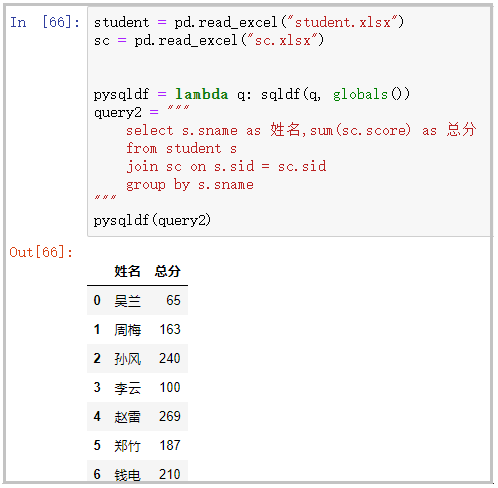Click the In [66] input prompt label
The image size is (498, 488).
coord(45,23)
